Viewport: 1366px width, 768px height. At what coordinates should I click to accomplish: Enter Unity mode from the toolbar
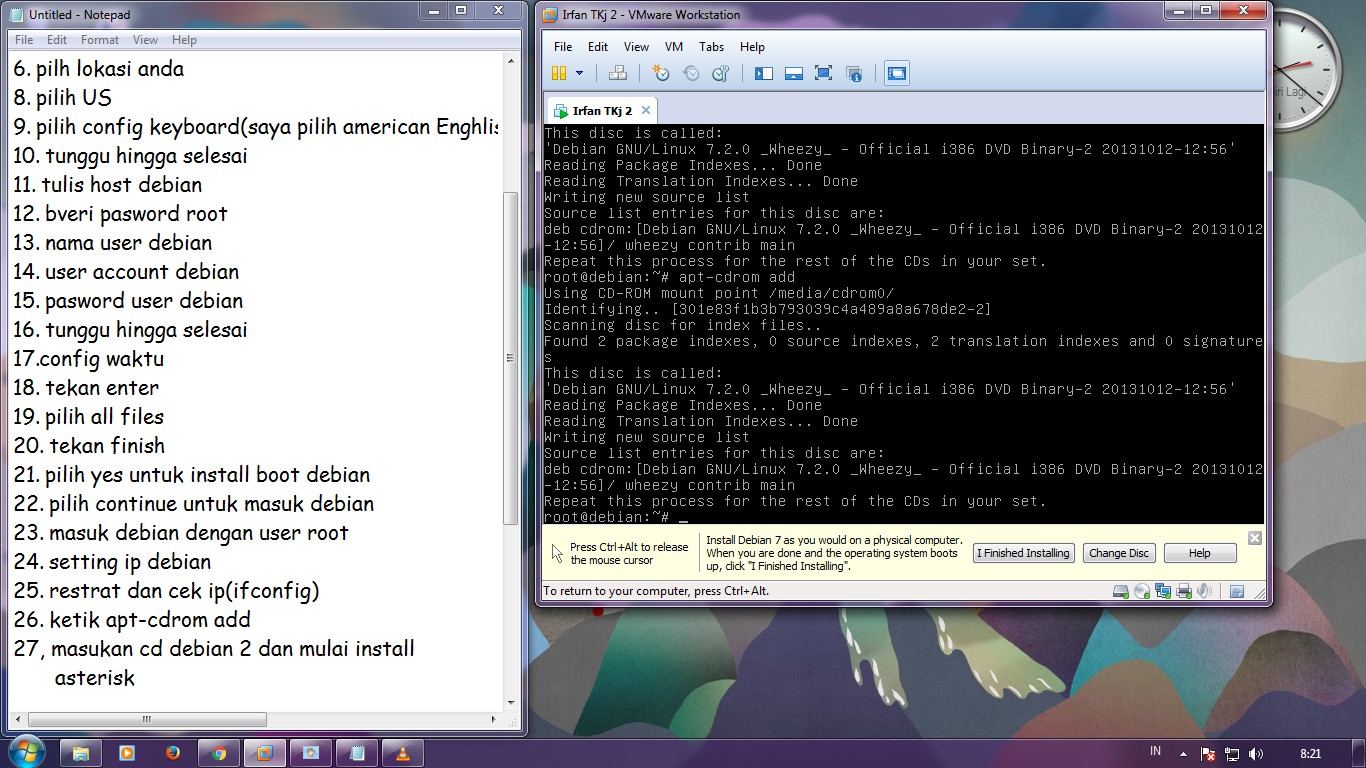point(853,72)
